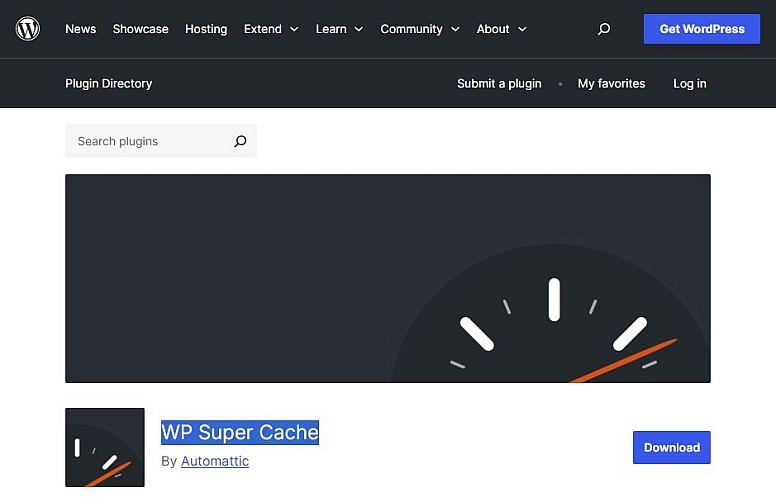
Task: Open the Plugin Directory link
Action: click(109, 84)
